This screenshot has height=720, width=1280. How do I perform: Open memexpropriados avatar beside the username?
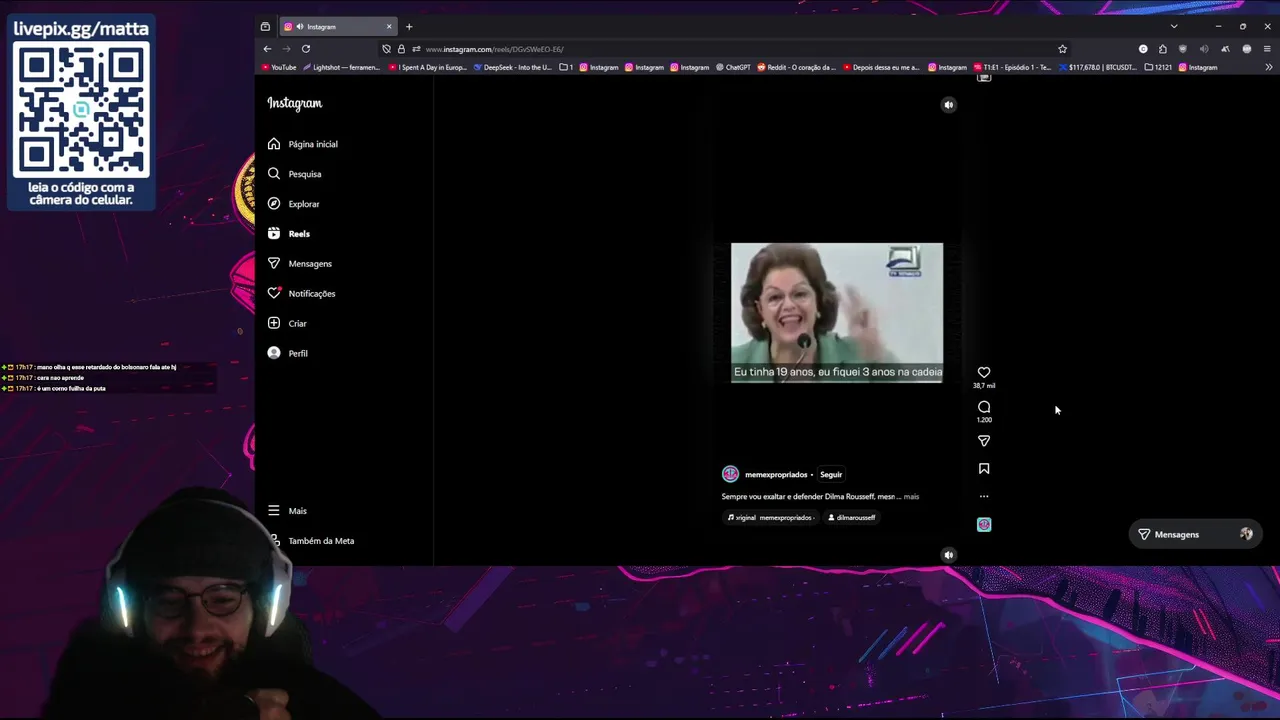click(x=731, y=474)
